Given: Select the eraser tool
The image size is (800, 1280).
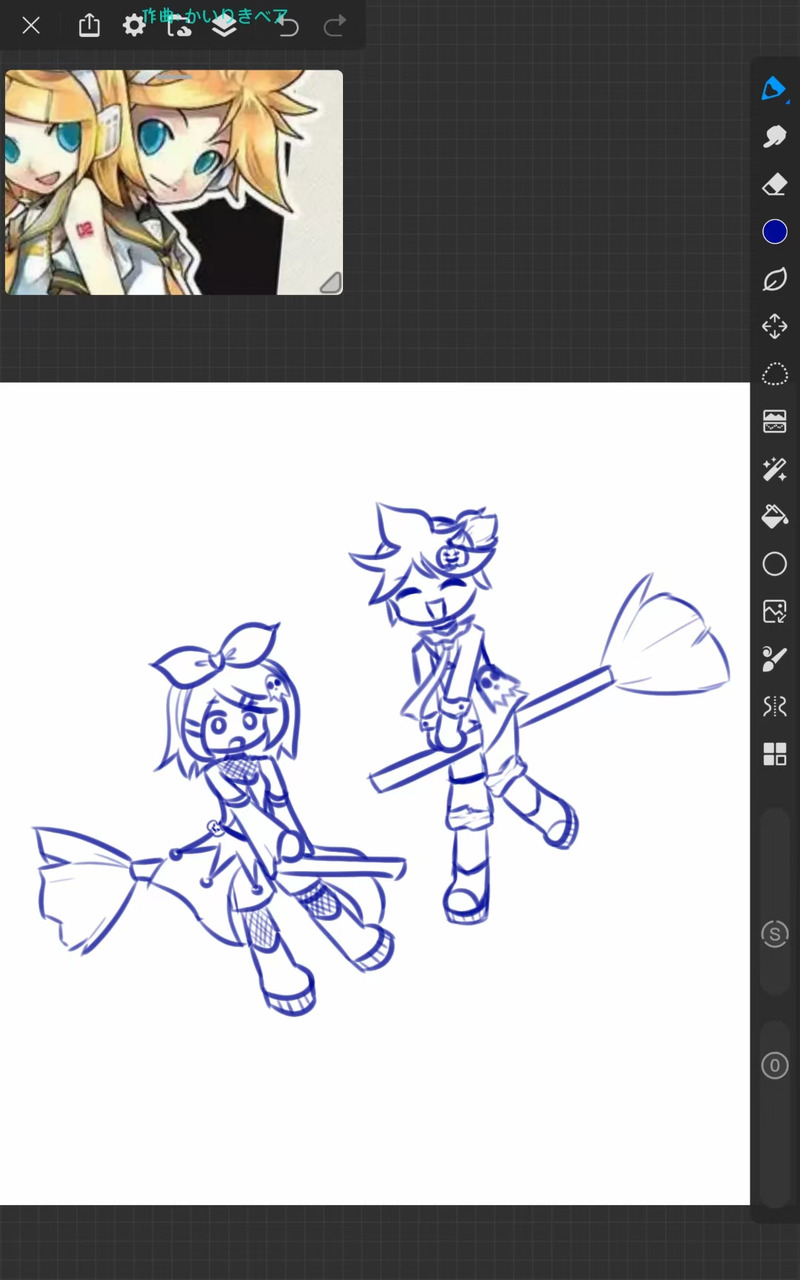Looking at the screenshot, I should pyautogui.click(x=775, y=184).
